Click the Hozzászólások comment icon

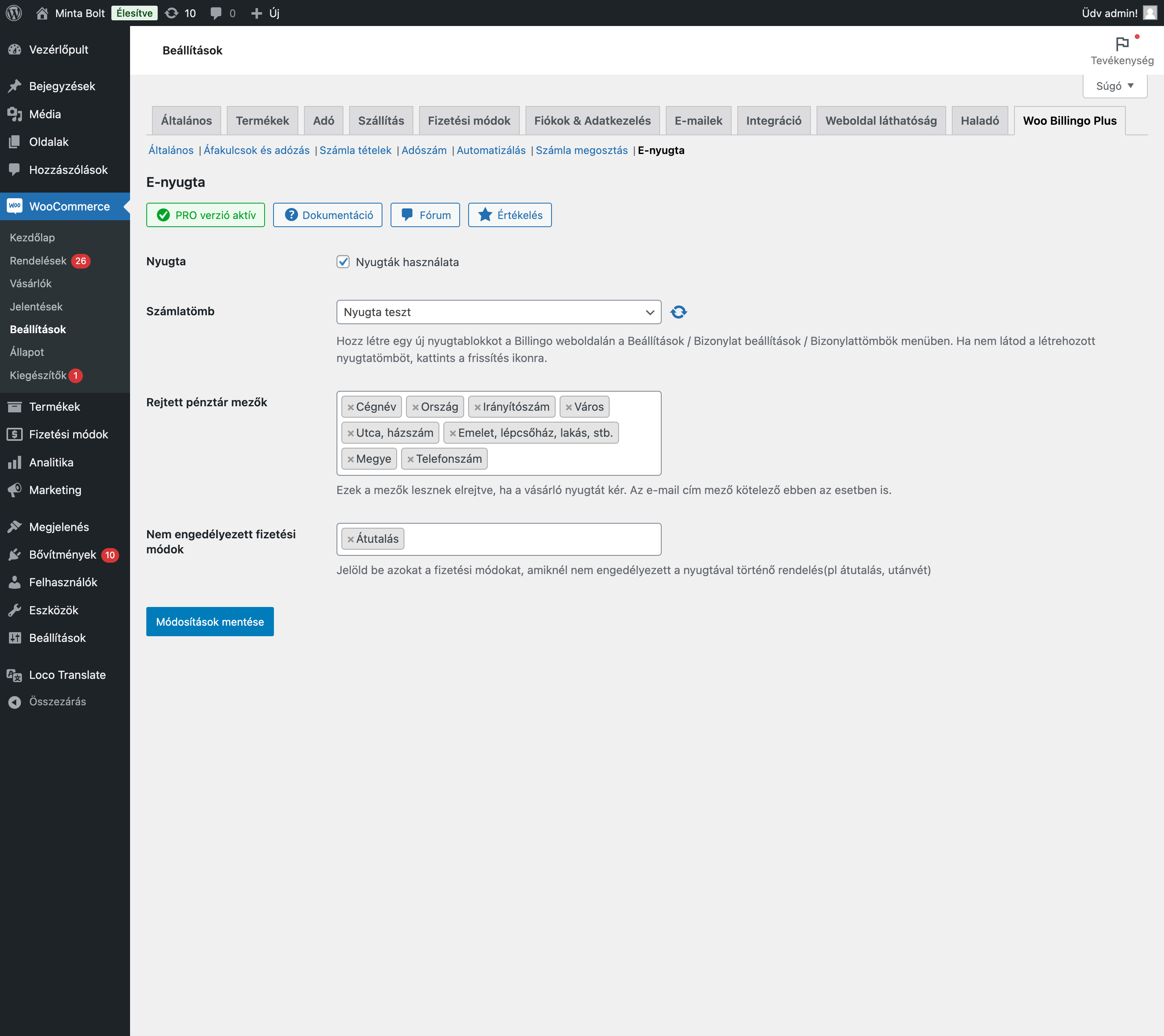tap(15, 170)
